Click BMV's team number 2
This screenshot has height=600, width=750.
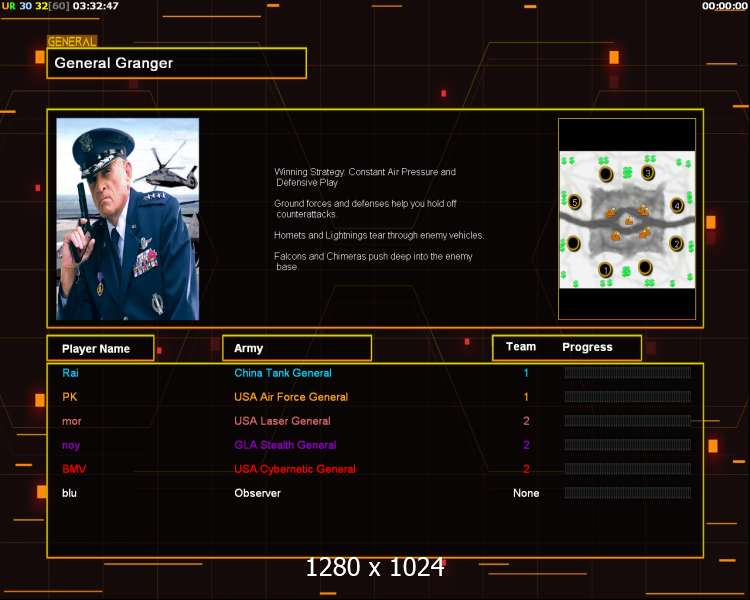pos(526,469)
